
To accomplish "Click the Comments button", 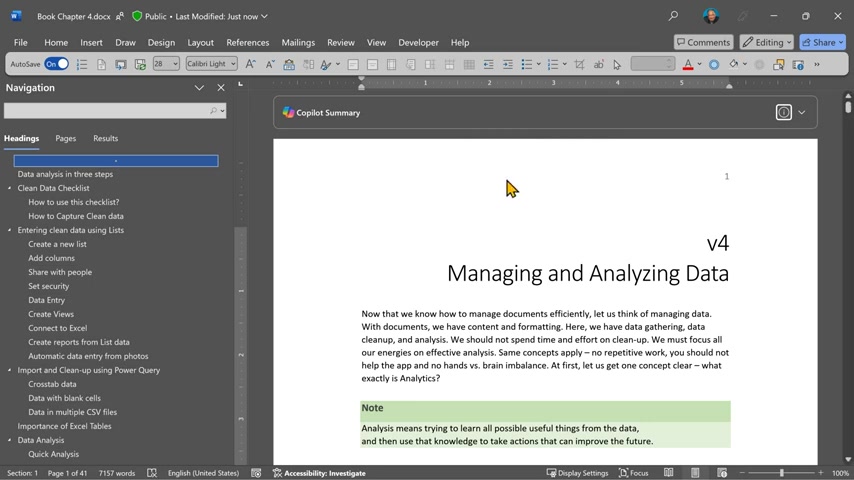I will [x=704, y=42].
